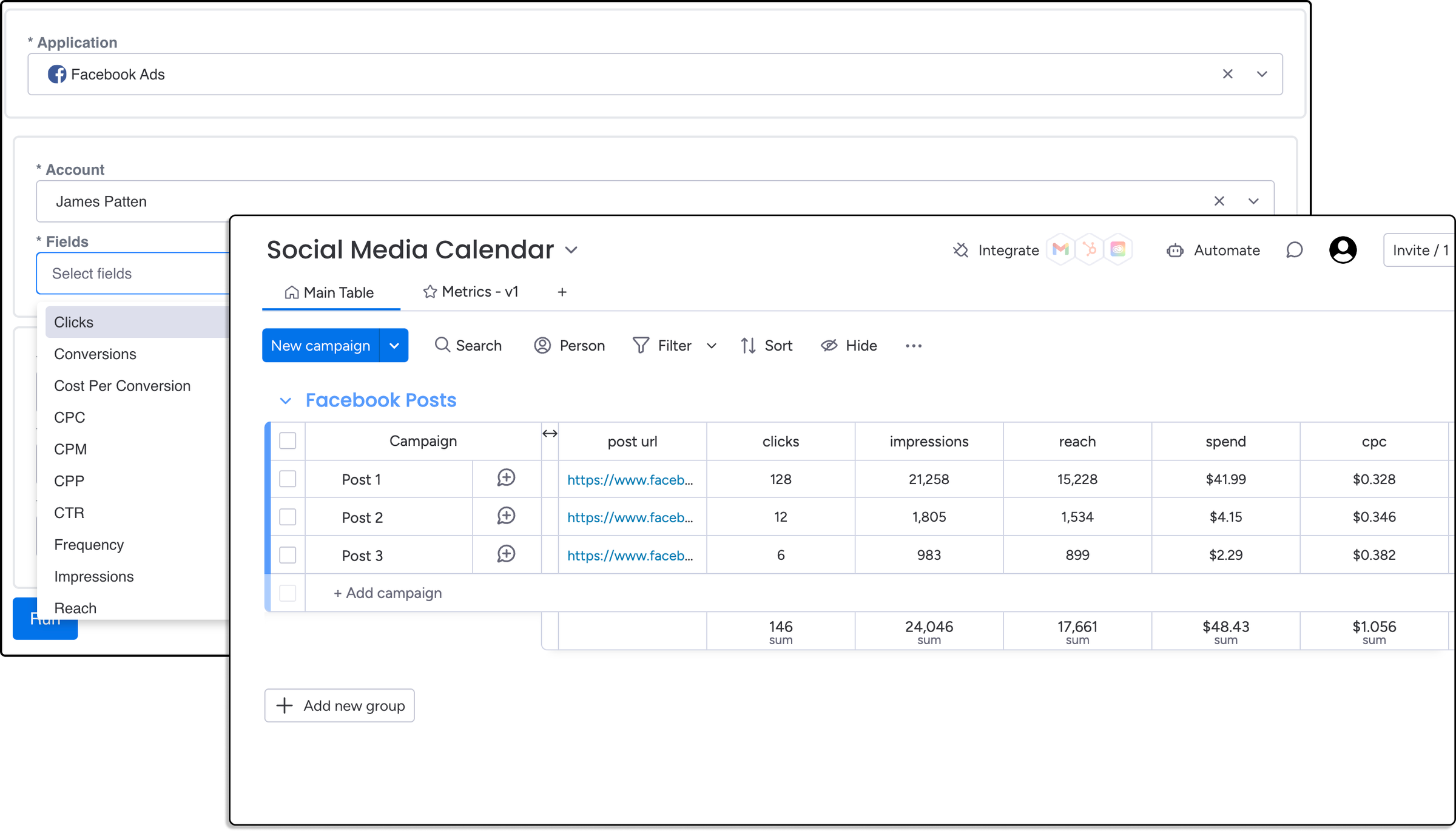Open the HubSpot integration icon
Image resolution: width=1456 pixels, height=831 pixels.
point(1090,249)
